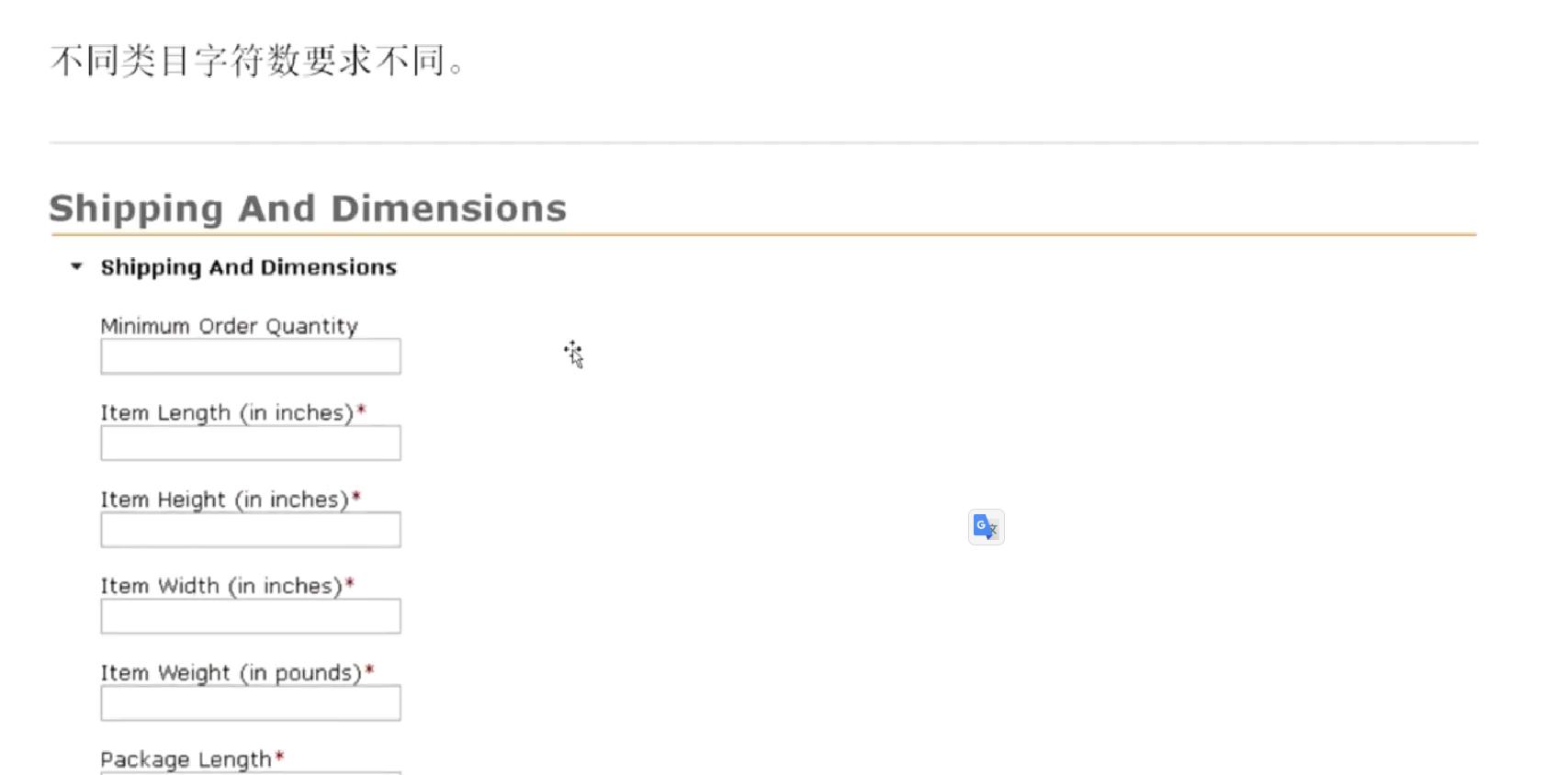The width and height of the screenshot is (1568, 775).
Task: Click the Chinese text line at the top
Action: [257, 62]
